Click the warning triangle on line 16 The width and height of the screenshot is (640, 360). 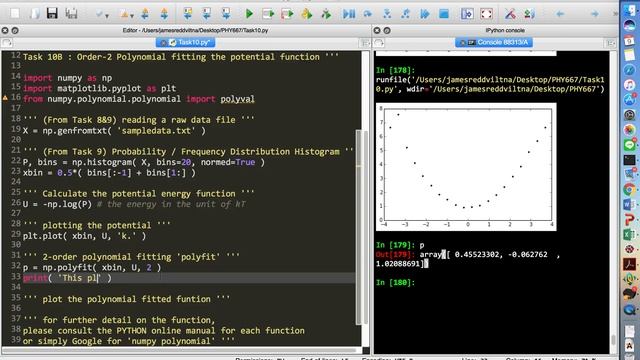click(x=5, y=98)
